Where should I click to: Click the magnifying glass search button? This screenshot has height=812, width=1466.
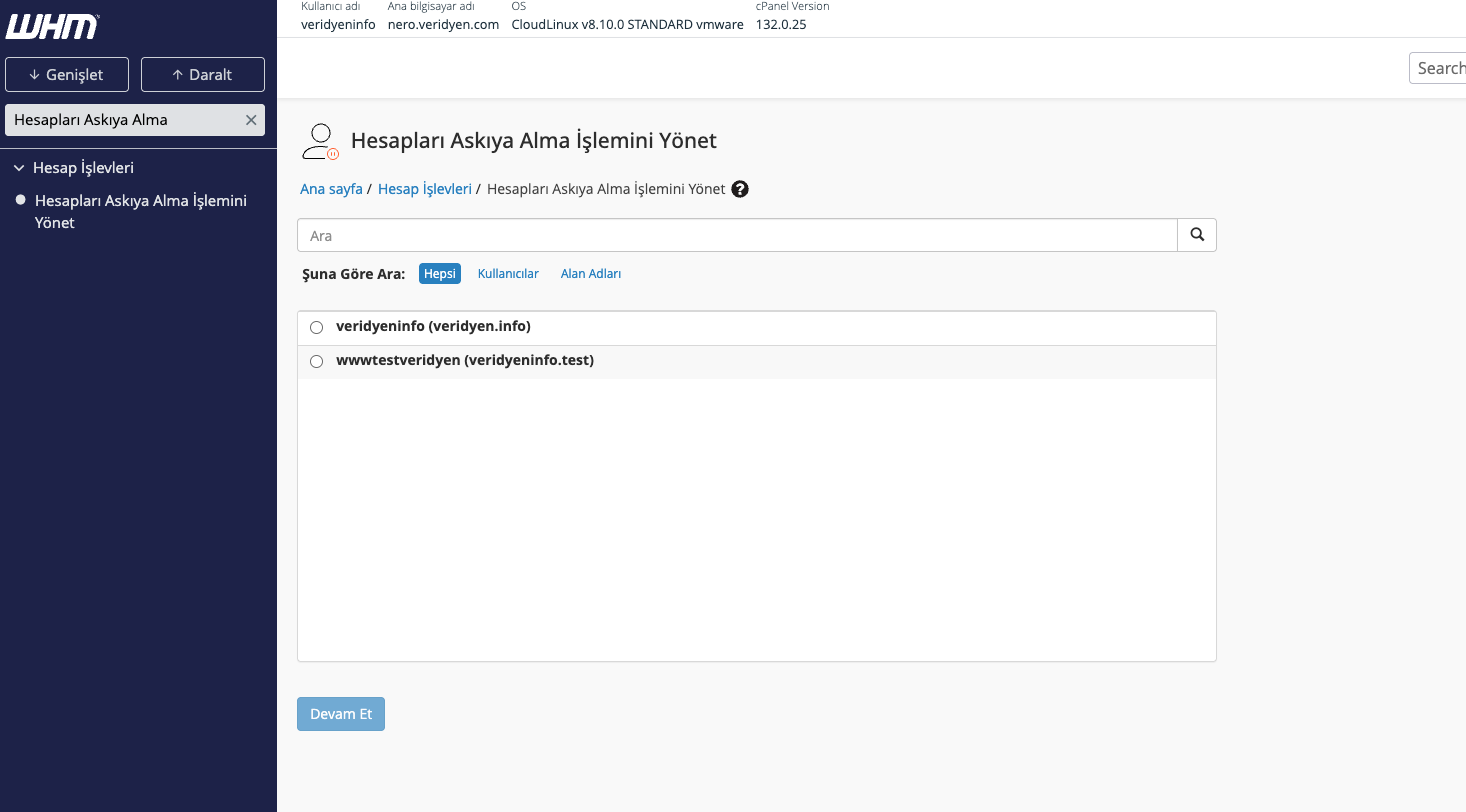click(x=1197, y=235)
